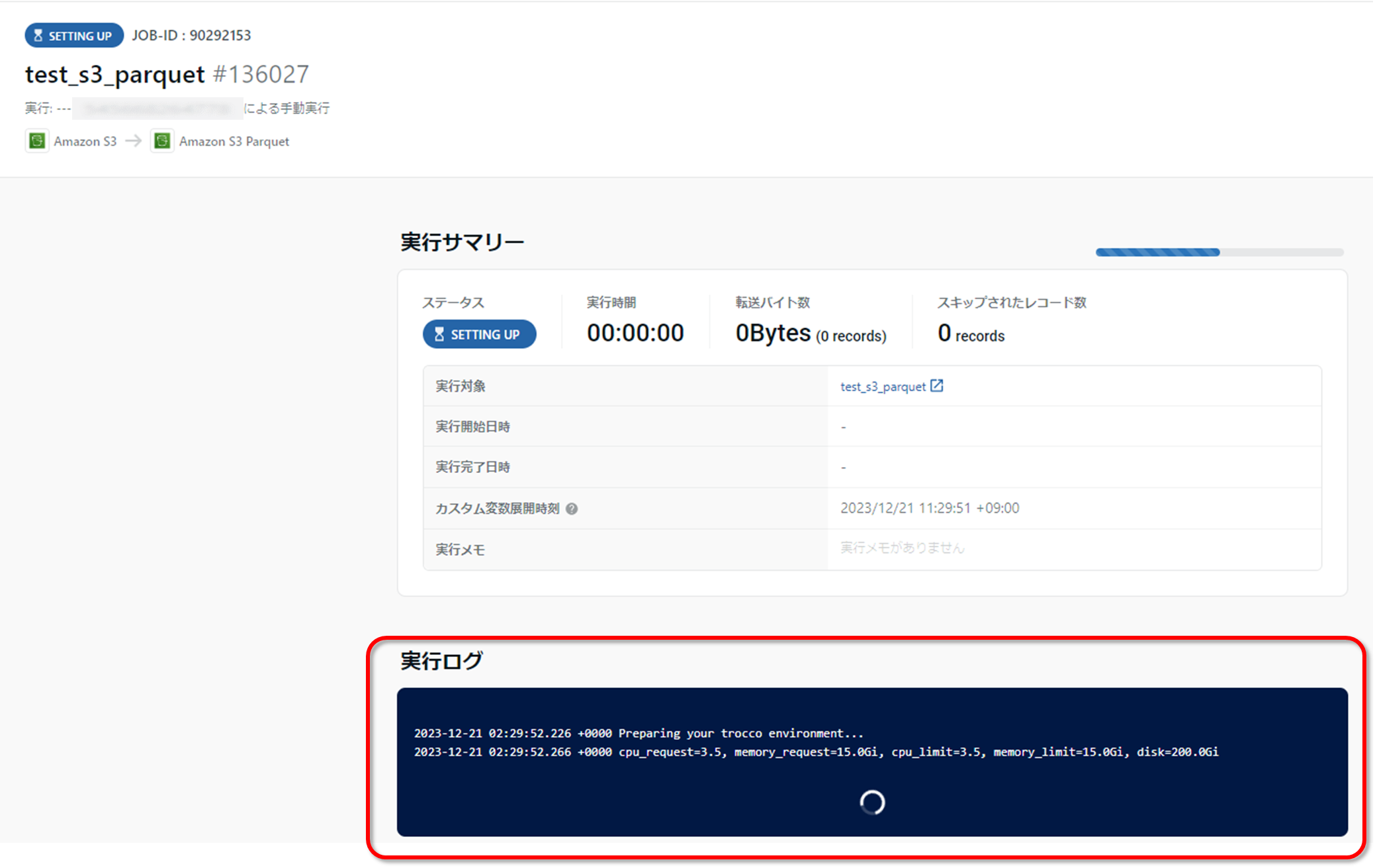Click the hourglass icon in header badge
This screenshot has width=1375, height=868.
pos(38,36)
